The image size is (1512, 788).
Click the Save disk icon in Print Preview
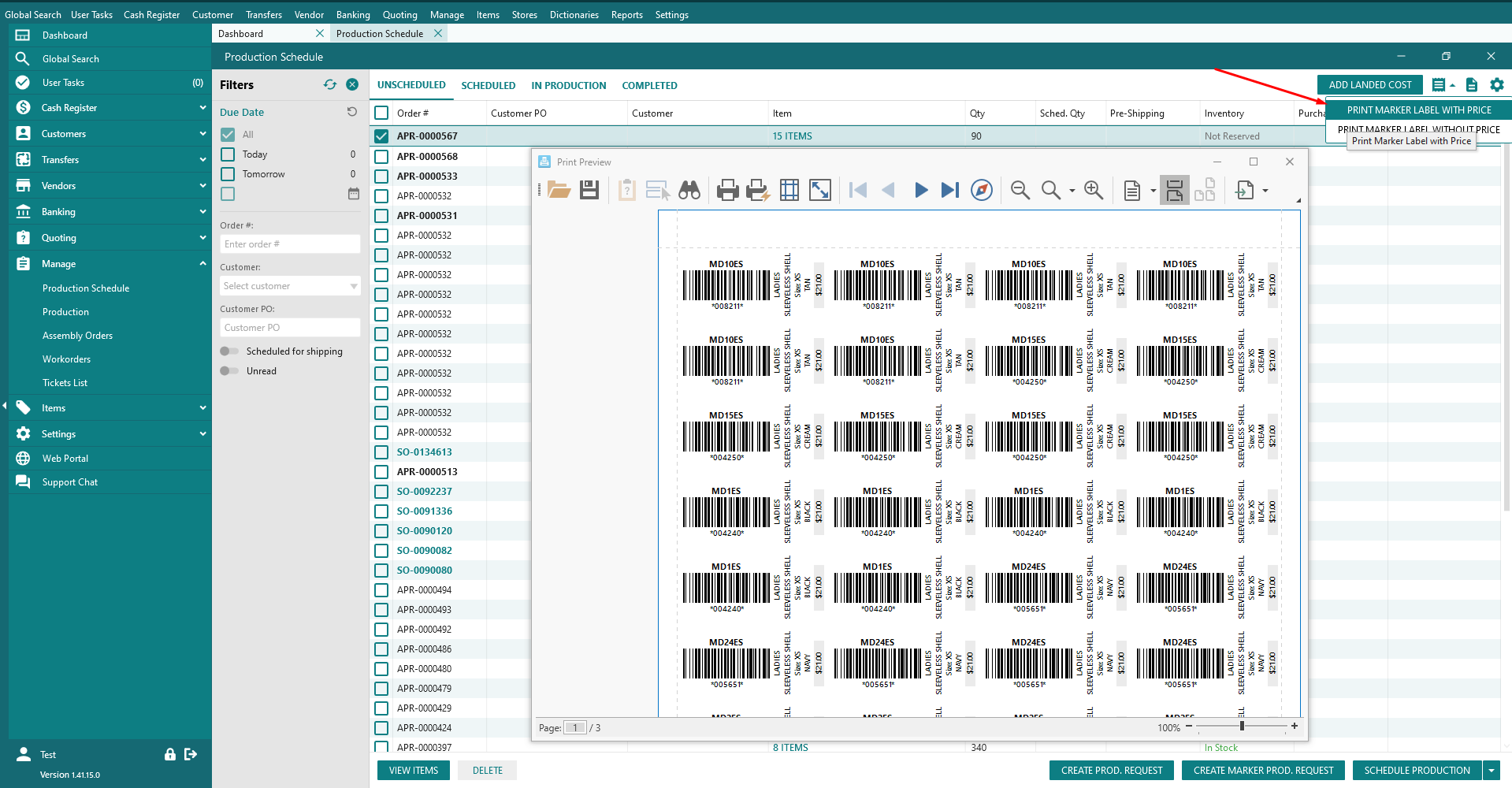(x=589, y=190)
